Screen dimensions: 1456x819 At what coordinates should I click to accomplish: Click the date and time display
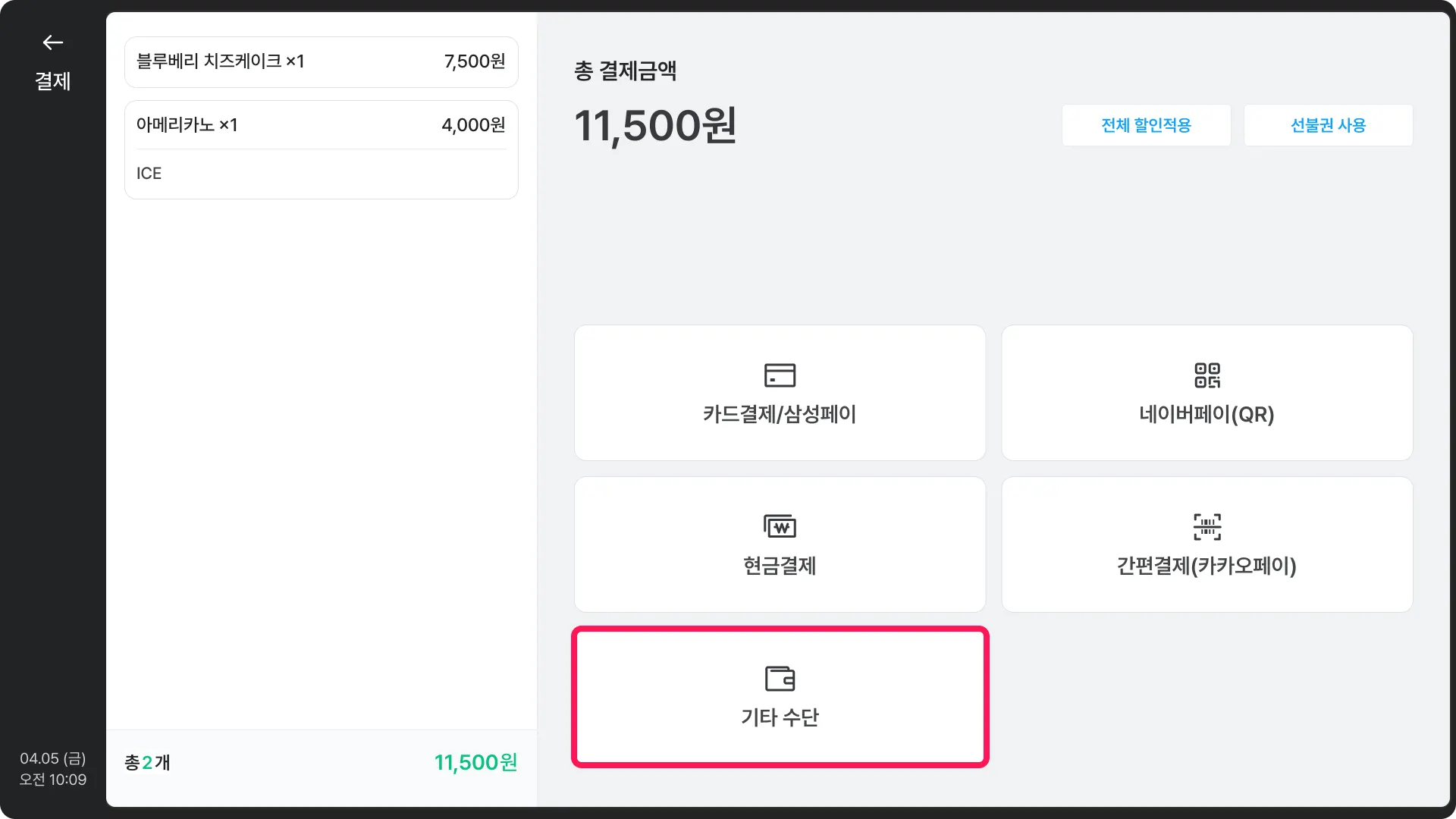tap(52, 769)
